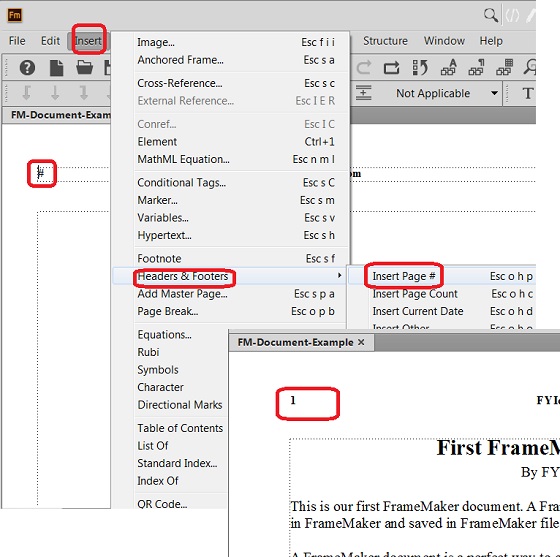Open the File menu

tap(17, 41)
